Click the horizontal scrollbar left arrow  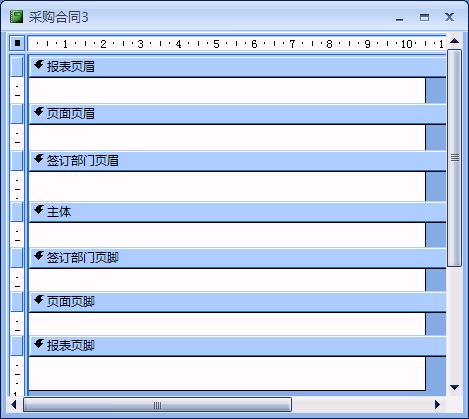[x=14, y=405]
